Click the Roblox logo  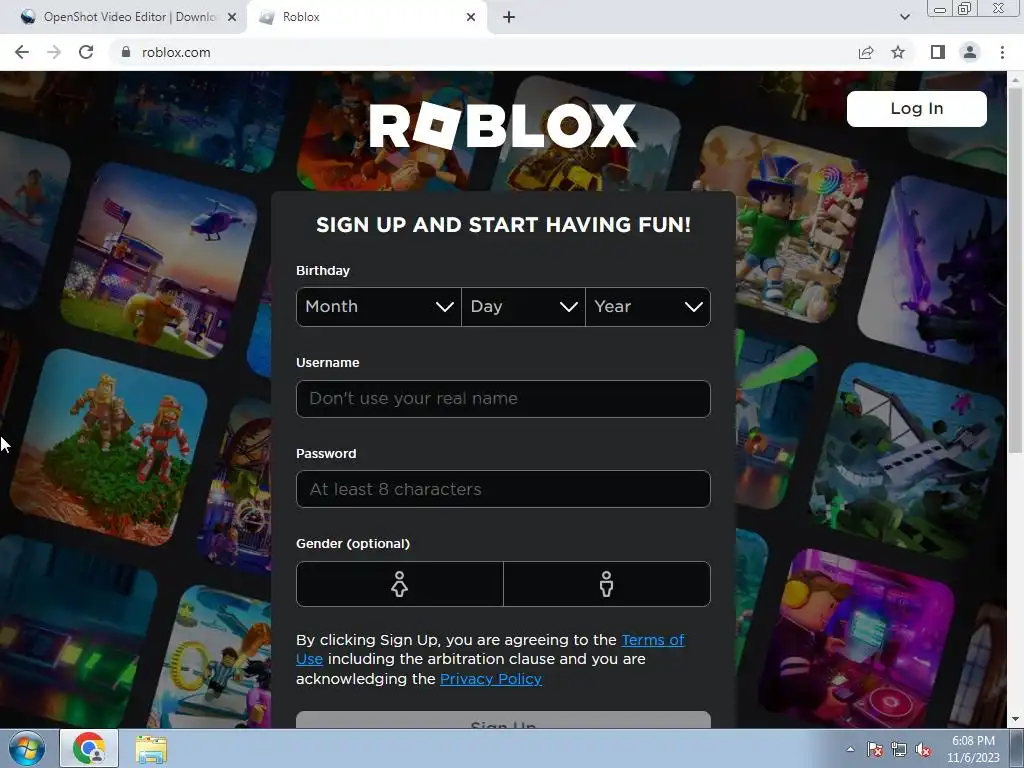pos(502,125)
